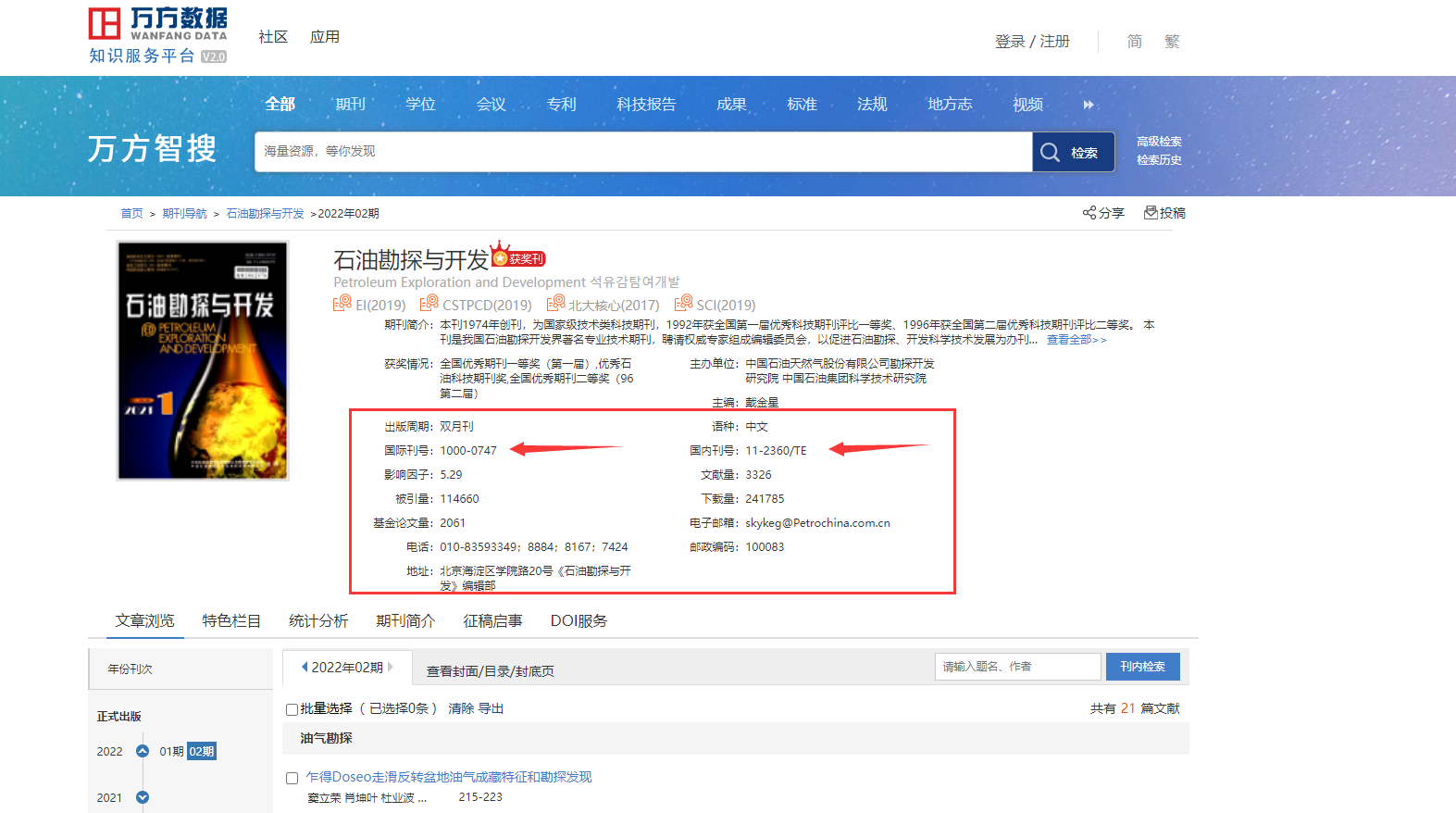The width and height of the screenshot is (1456, 813).
Task: Click 期刊导航 breadcrumb link
Action: [184, 214]
